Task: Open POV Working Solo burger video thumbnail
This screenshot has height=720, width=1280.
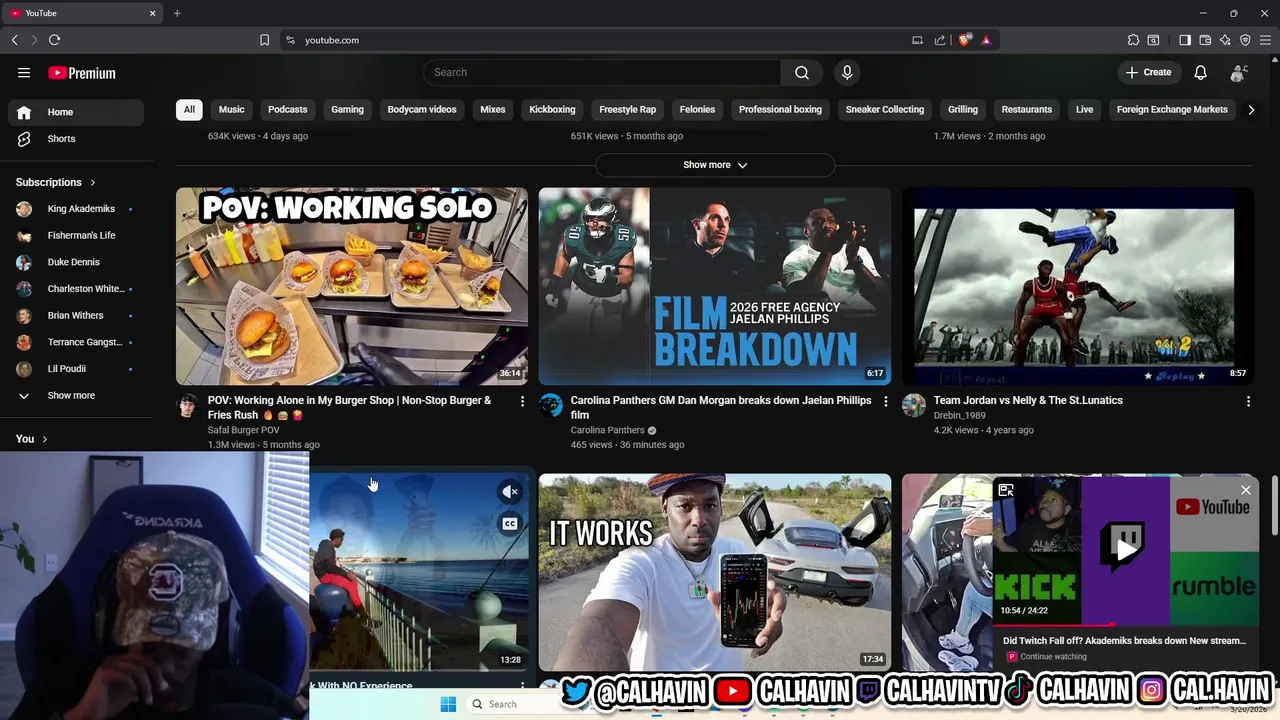Action: 352,286
